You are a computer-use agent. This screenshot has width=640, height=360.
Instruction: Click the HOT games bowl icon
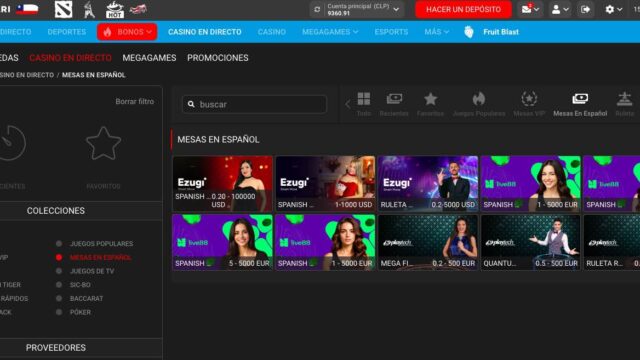coord(114,9)
